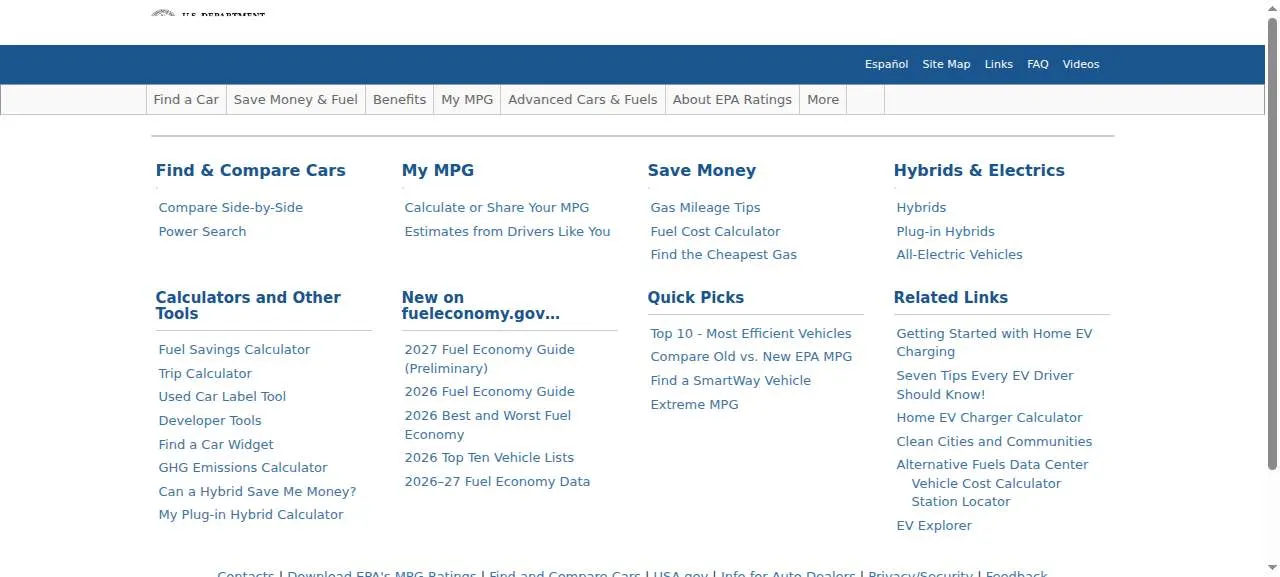This screenshot has width=1280, height=577.
Task: Download 2026–27 Fuel Economy Data
Action: pyautogui.click(x=497, y=482)
